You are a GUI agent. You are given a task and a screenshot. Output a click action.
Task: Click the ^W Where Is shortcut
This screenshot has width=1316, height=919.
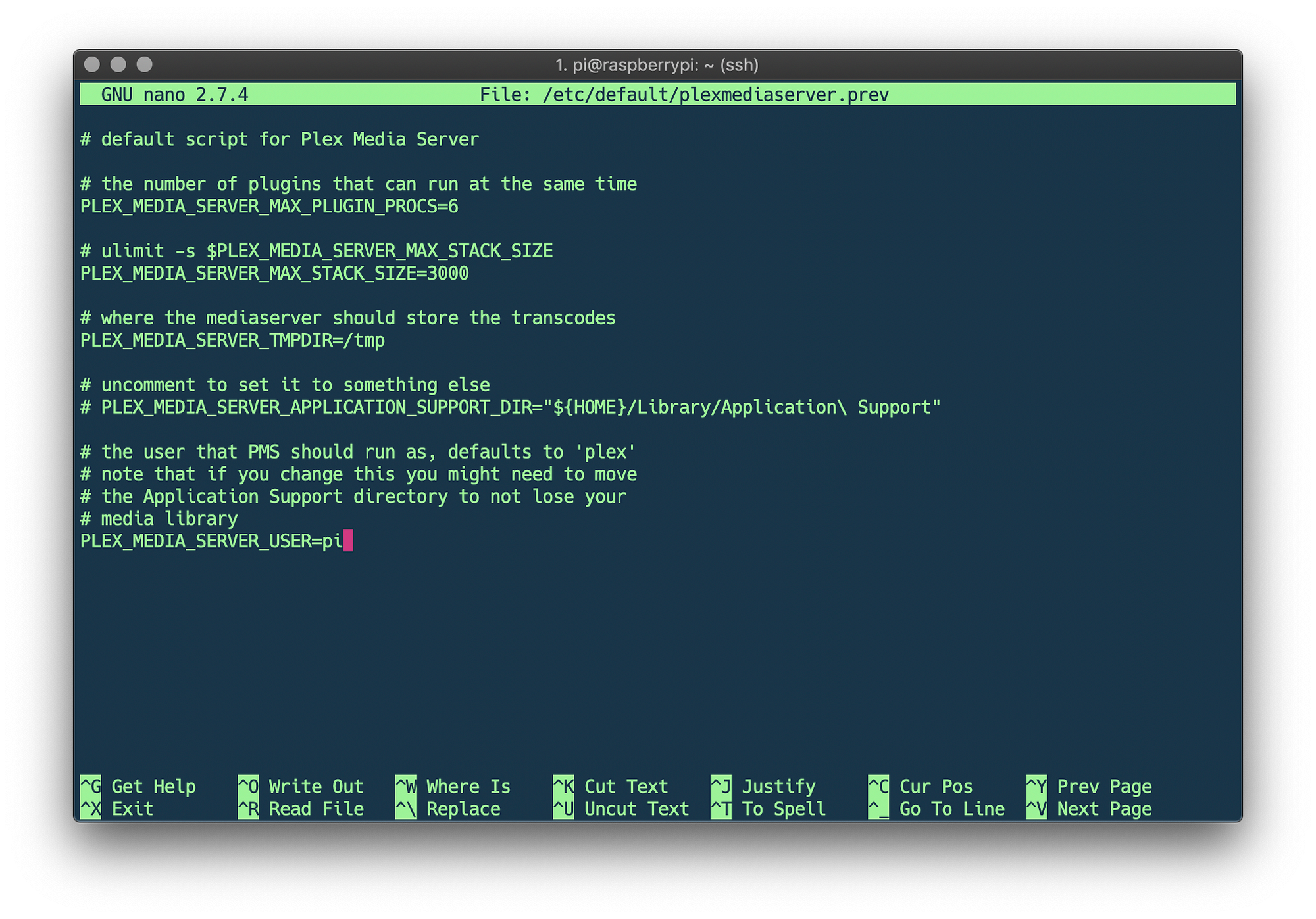pyautogui.click(x=453, y=786)
